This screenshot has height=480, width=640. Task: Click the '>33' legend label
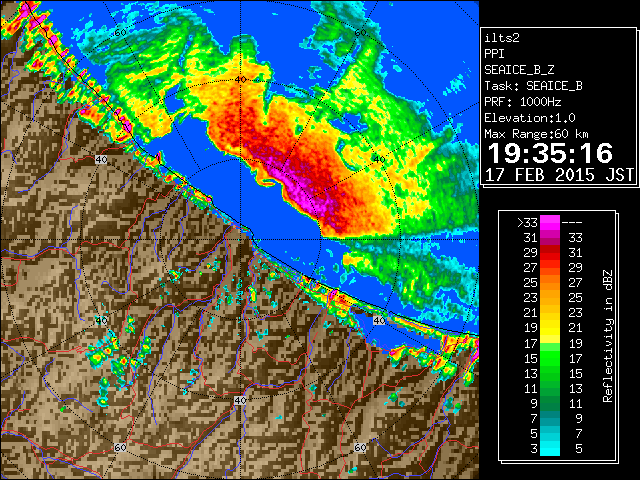(527, 223)
